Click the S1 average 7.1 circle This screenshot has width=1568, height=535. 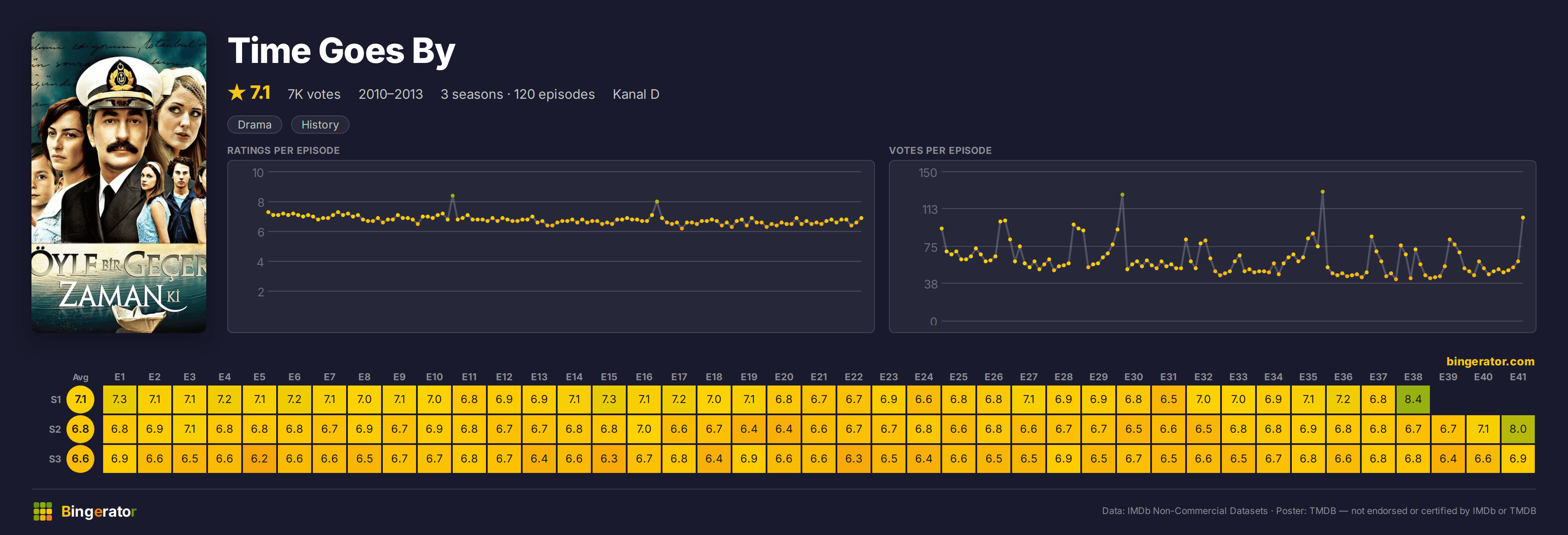80,399
